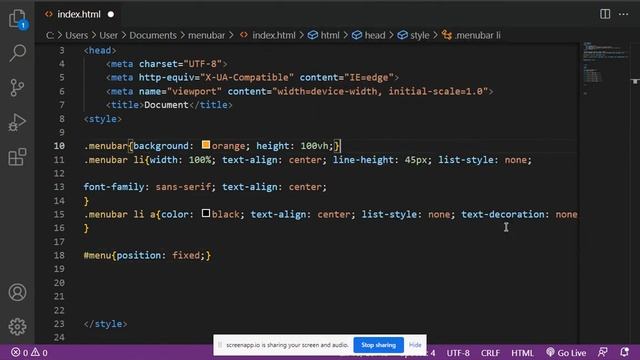Select style element in breadcrumb
Image resolution: width=640 pixels, height=360 pixels.
pyautogui.click(x=413, y=36)
